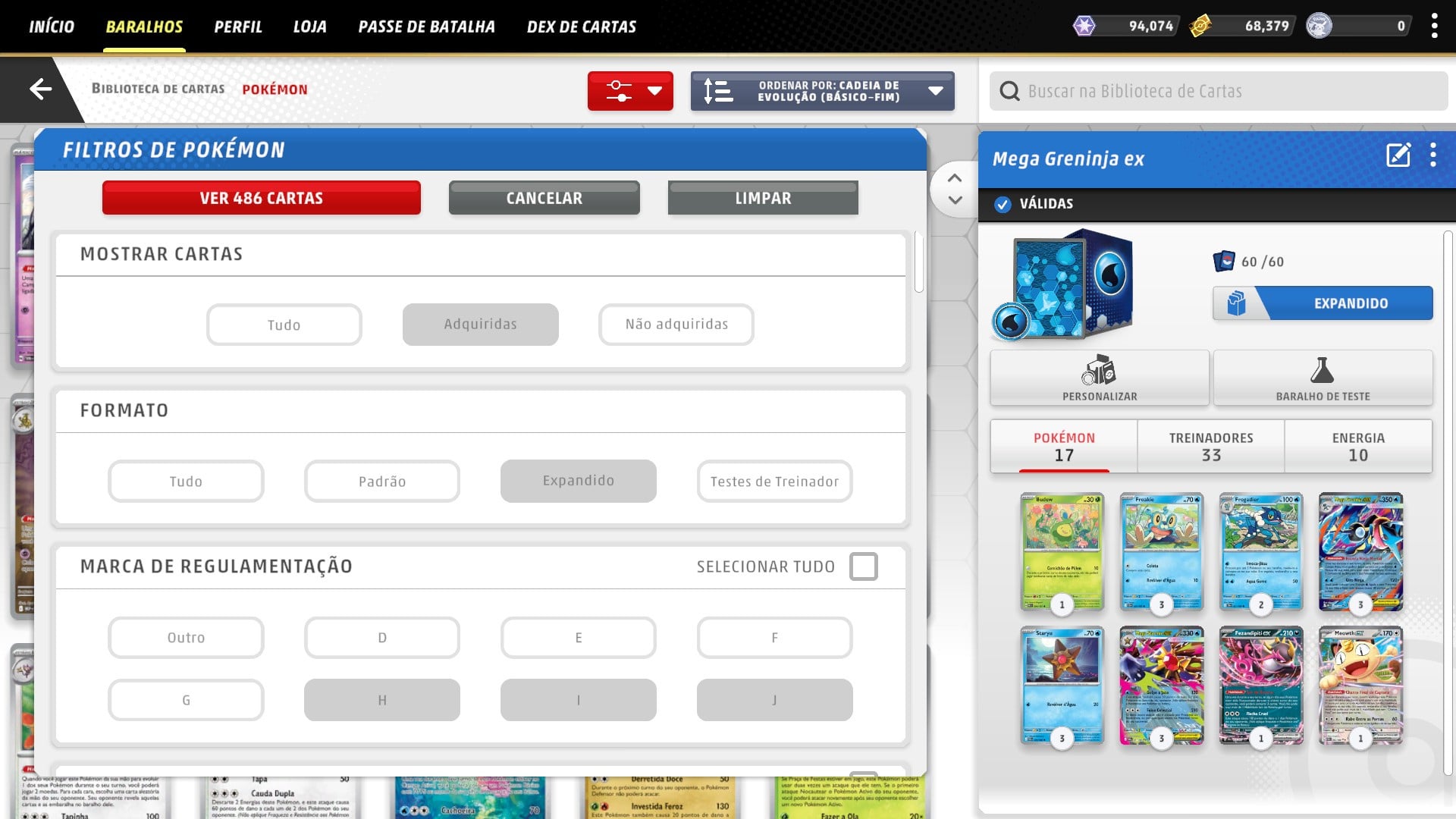This screenshot has width=1456, height=819.
Task: Select the Froakie card in deck
Action: coord(1161,551)
